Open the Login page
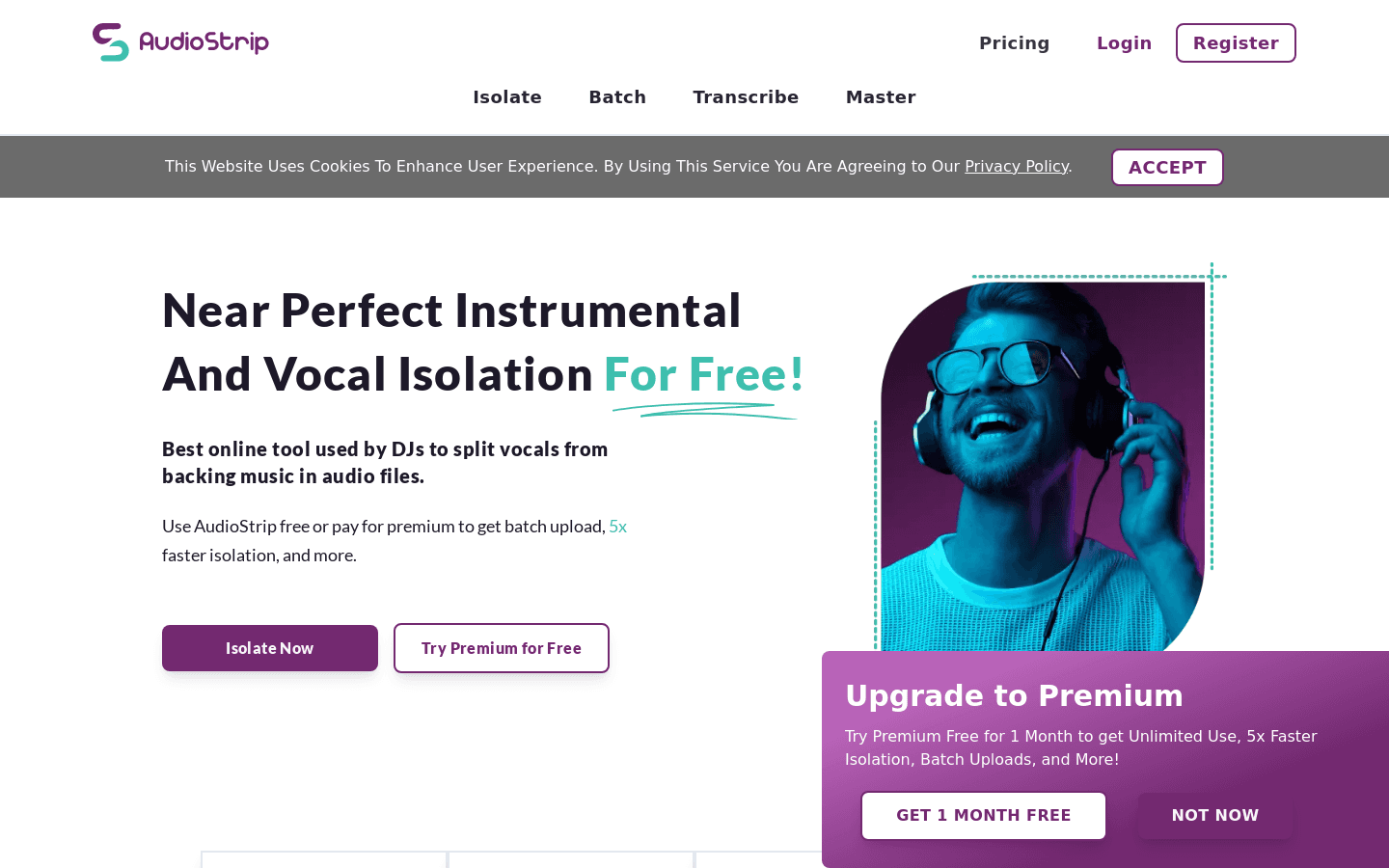Viewport: 1389px width, 868px height. 1124,42
